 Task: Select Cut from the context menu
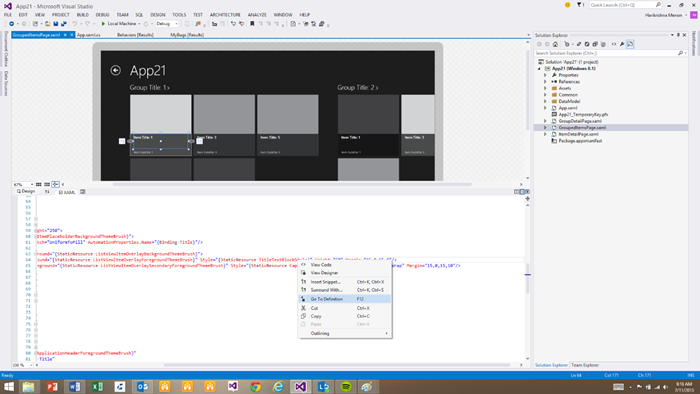click(344, 308)
